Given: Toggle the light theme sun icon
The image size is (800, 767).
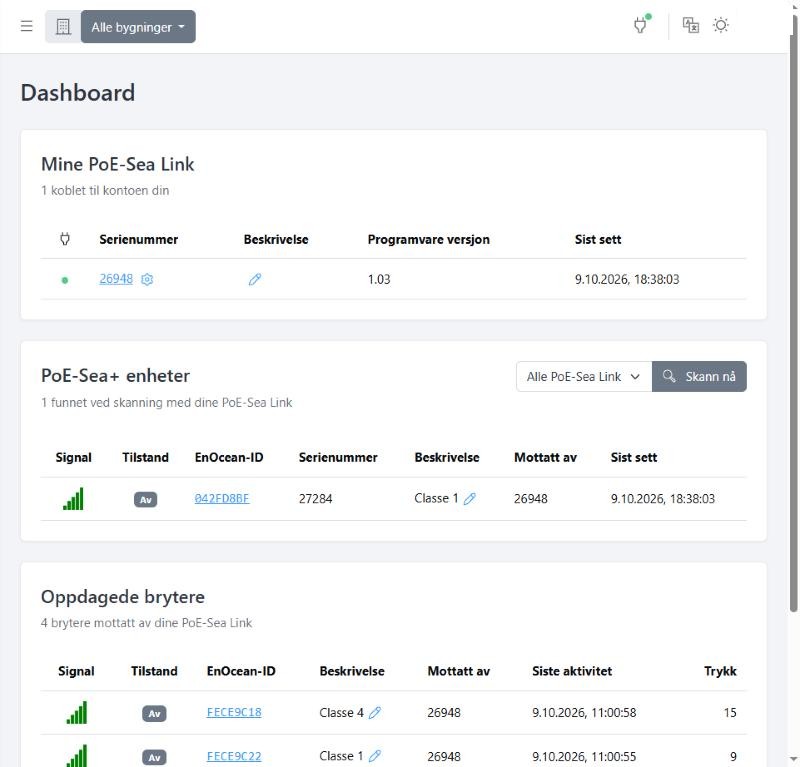Looking at the screenshot, I should click(x=720, y=25).
